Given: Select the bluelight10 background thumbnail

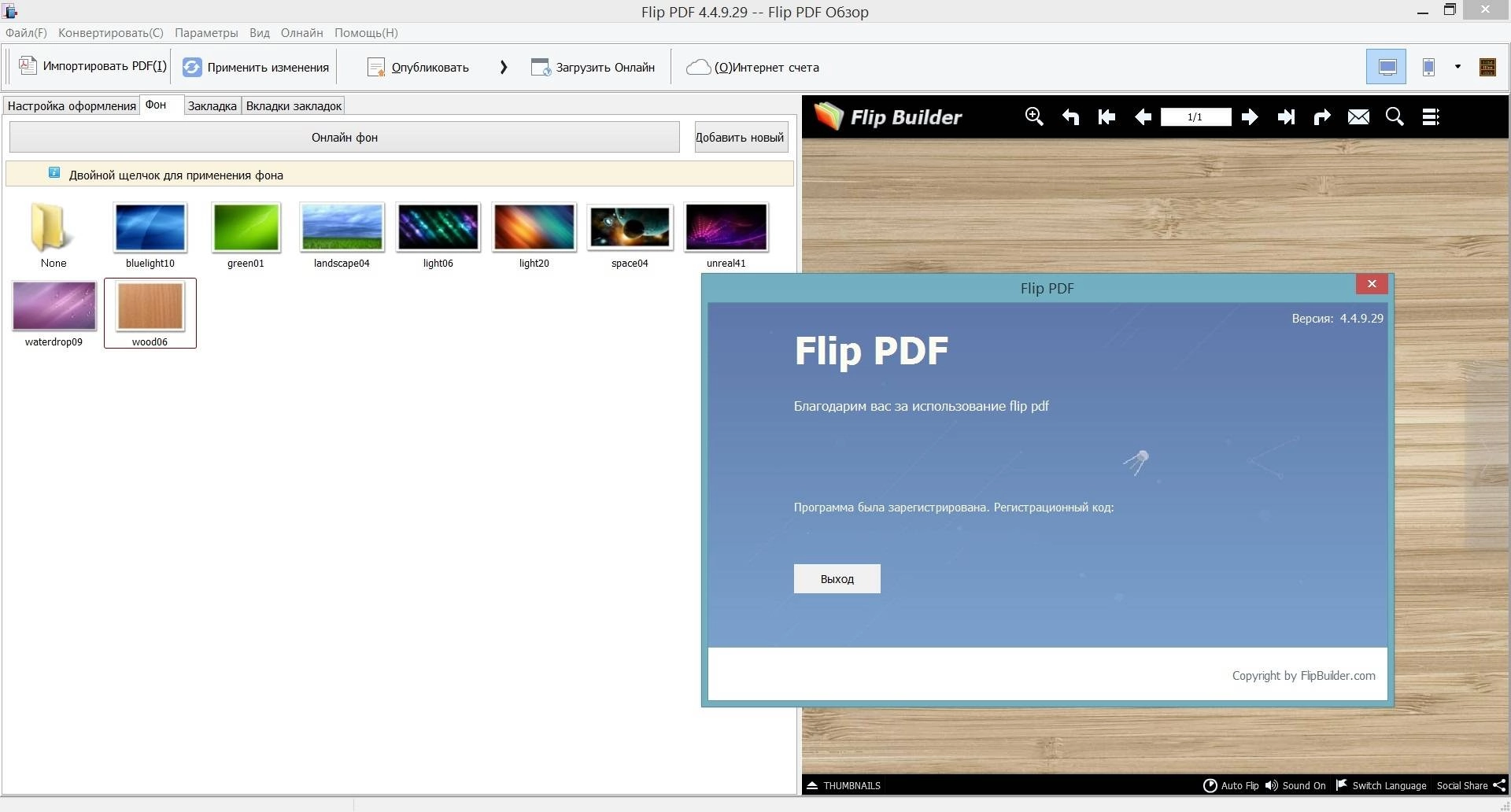Looking at the screenshot, I should click(x=150, y=235).
